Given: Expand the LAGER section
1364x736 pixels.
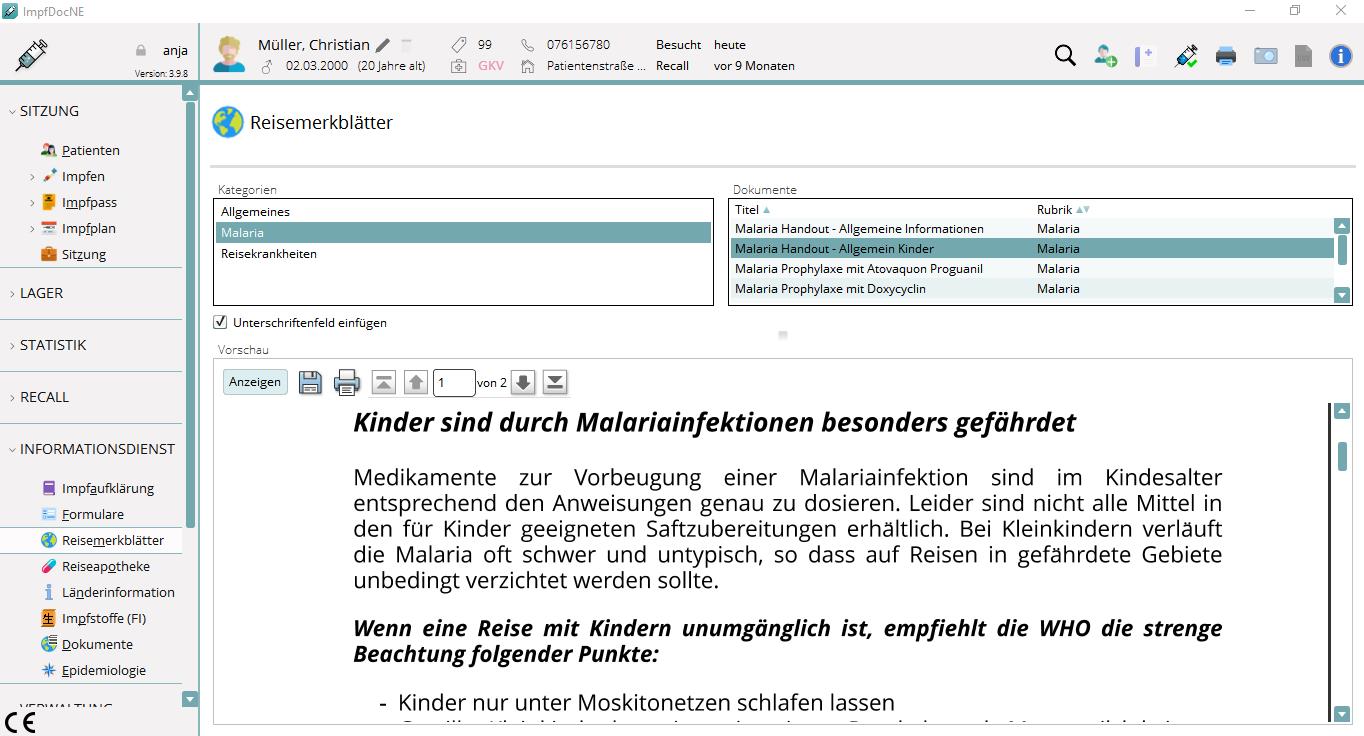Looking at the screenshot, I should (12, 293).
